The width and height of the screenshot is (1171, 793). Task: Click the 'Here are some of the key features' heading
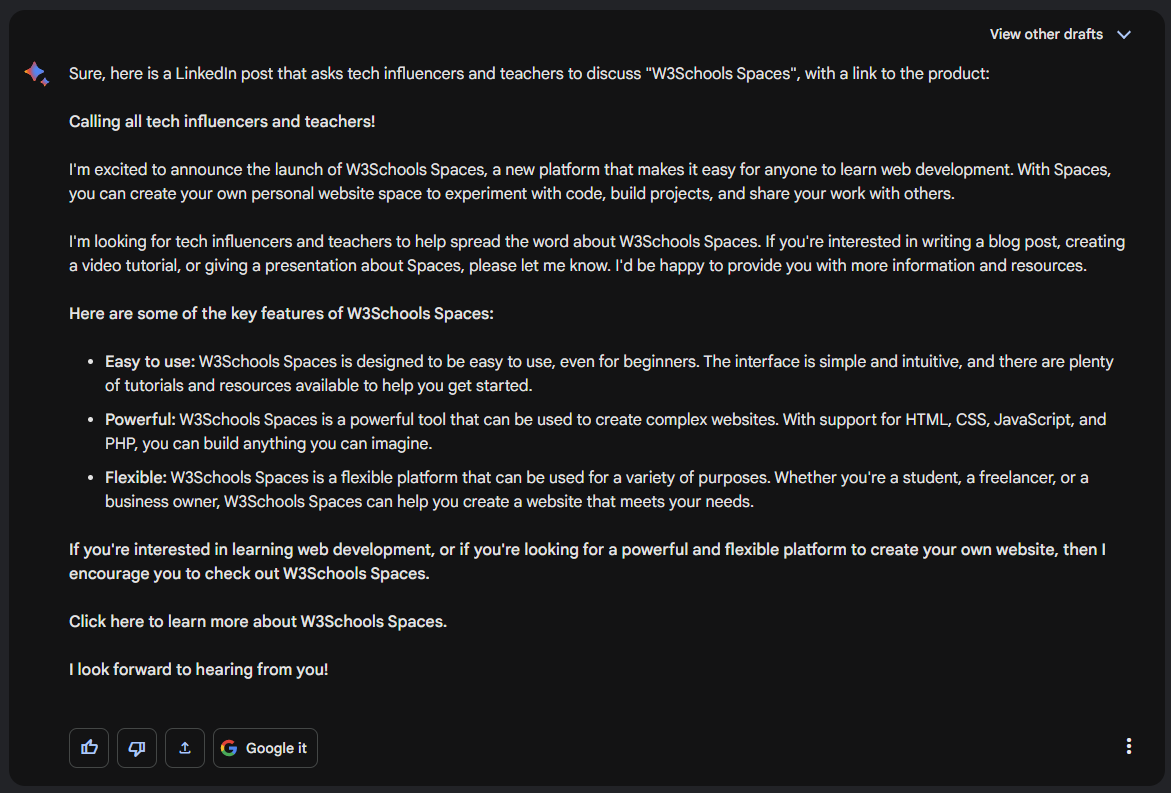click(x=281, y=314)
